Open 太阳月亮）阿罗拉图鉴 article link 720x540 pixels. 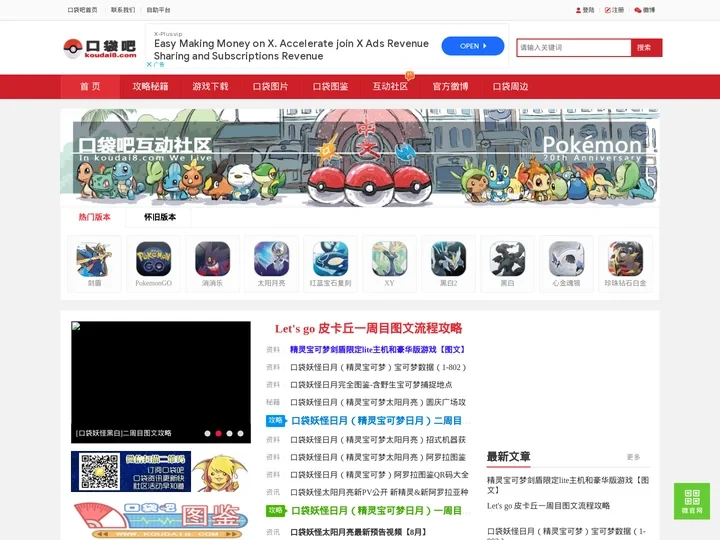378,457
